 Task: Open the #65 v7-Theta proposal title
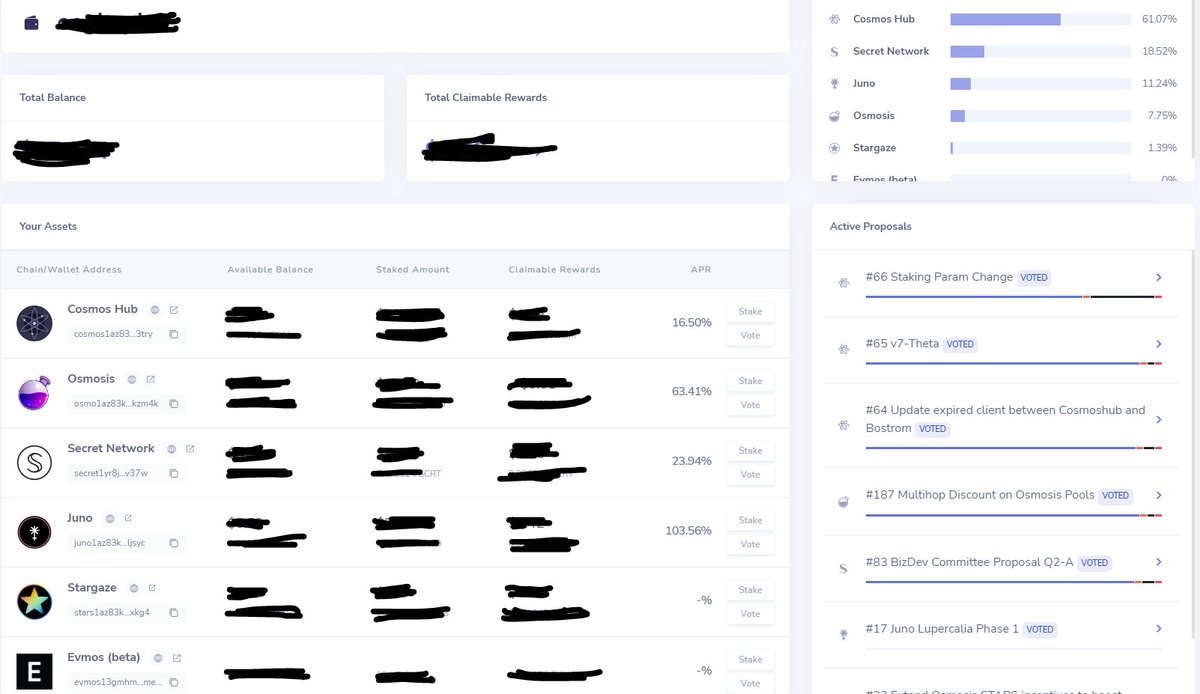(x=902, y=344)
